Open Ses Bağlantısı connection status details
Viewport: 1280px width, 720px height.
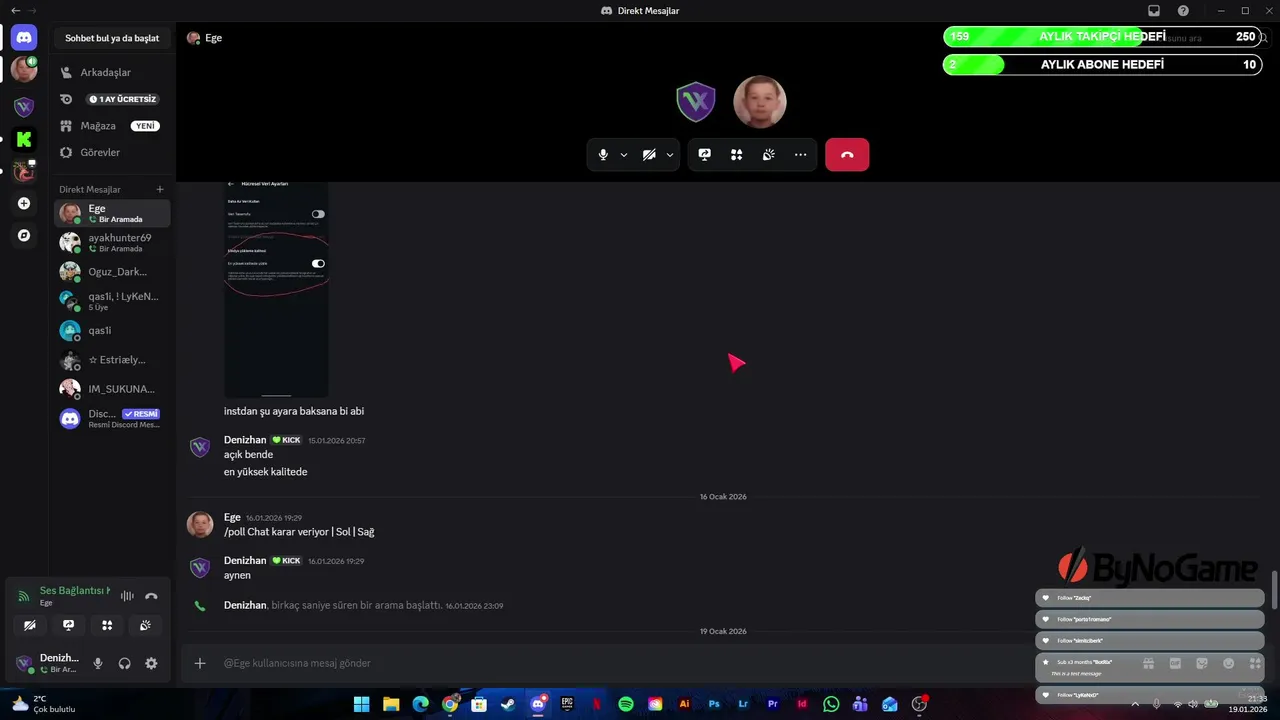pyautogui.click(x=74, y=591)
